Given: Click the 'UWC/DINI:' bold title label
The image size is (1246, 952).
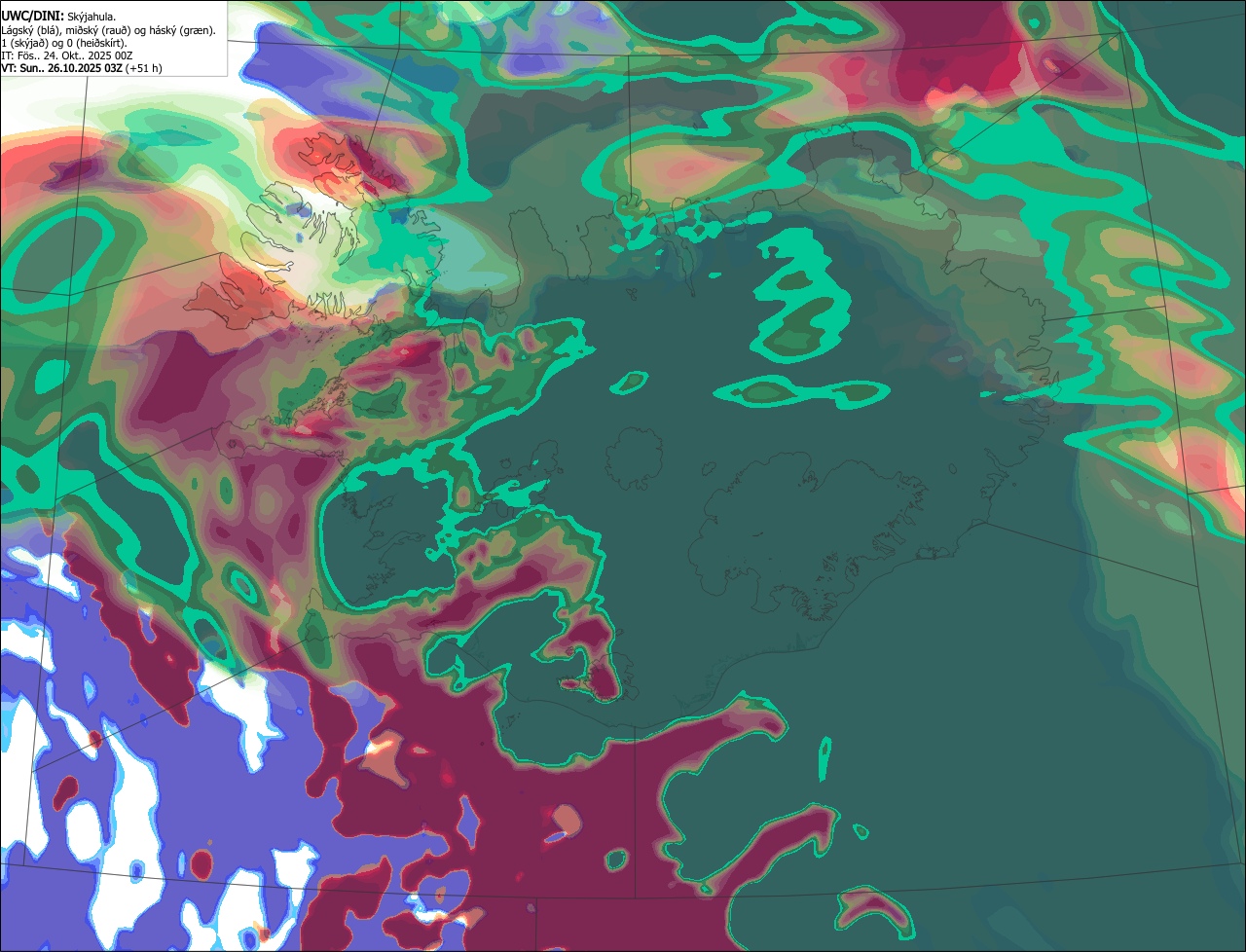Looking at the screenshot, I should pos(32,17).
